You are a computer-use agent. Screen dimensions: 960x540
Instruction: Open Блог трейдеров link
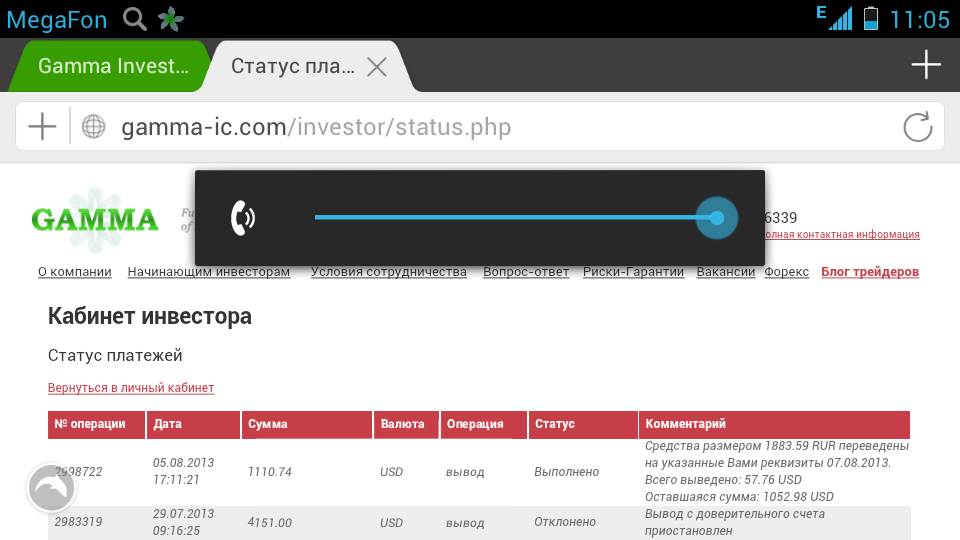870,272
